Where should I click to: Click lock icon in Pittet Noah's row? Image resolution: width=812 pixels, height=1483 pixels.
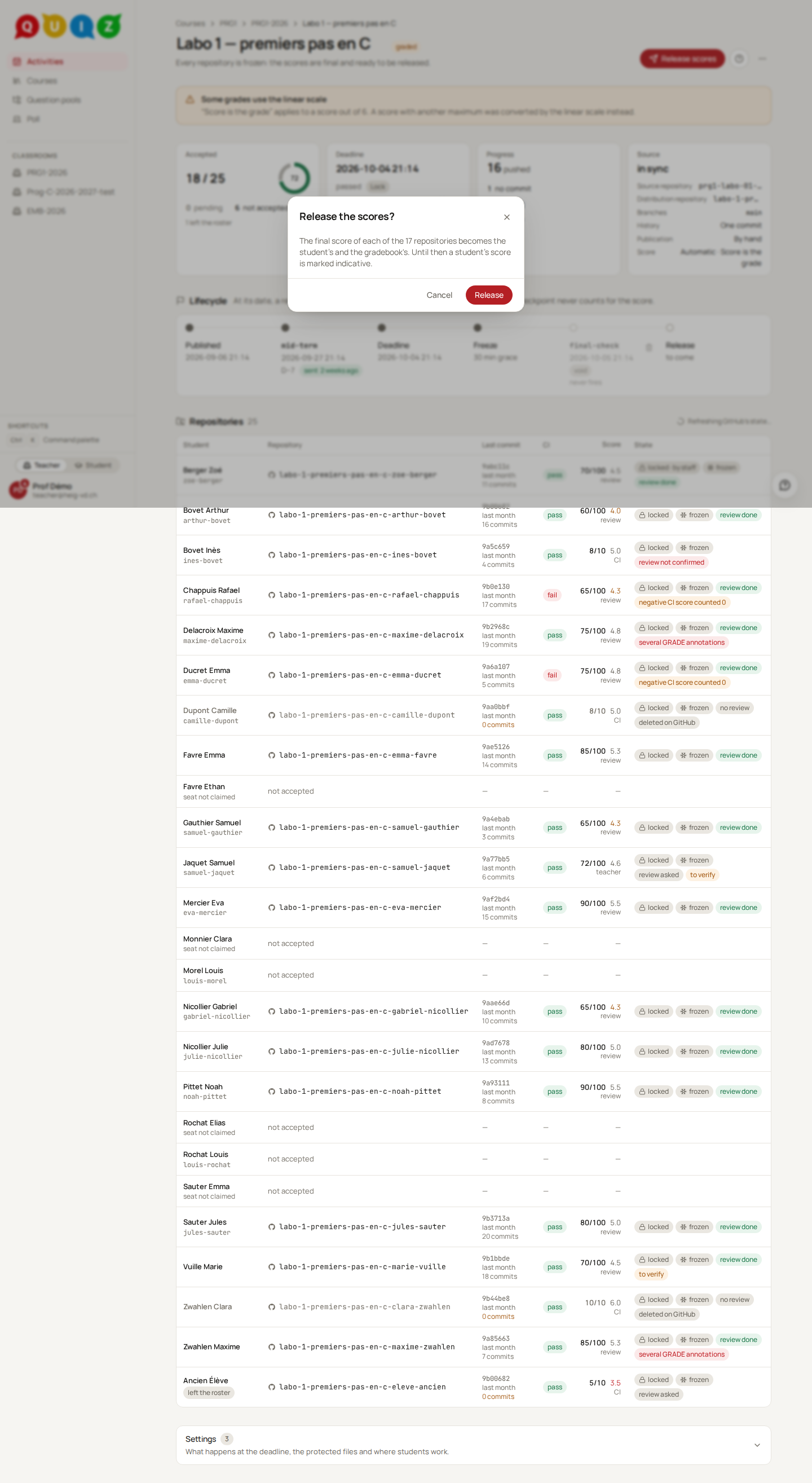(x=642, y=1092)
